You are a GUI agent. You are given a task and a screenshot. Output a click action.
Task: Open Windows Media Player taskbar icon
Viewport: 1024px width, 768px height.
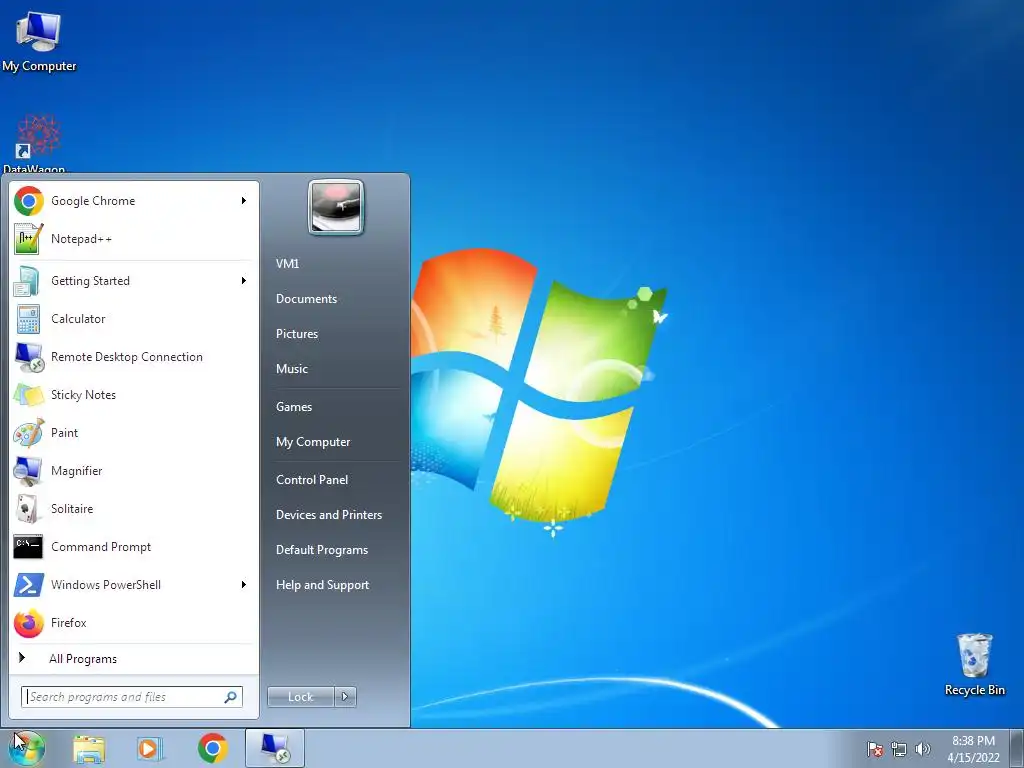coord(150,748)
